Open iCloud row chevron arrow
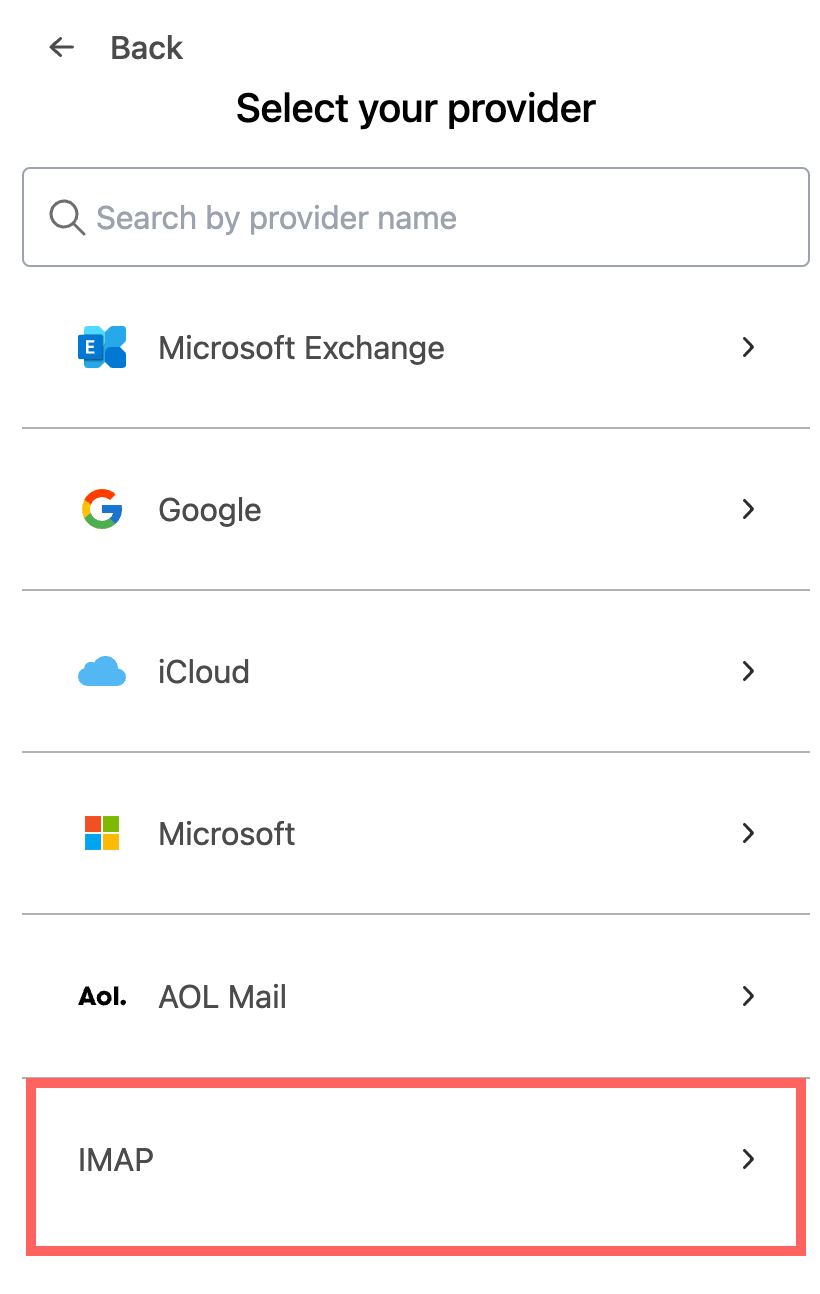Image resolution: width=820 pixels, height=1294 pixels. point(748,671)
